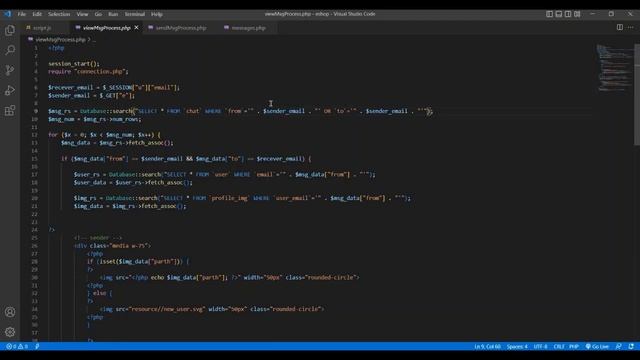Click the minimap code preview

614,67
